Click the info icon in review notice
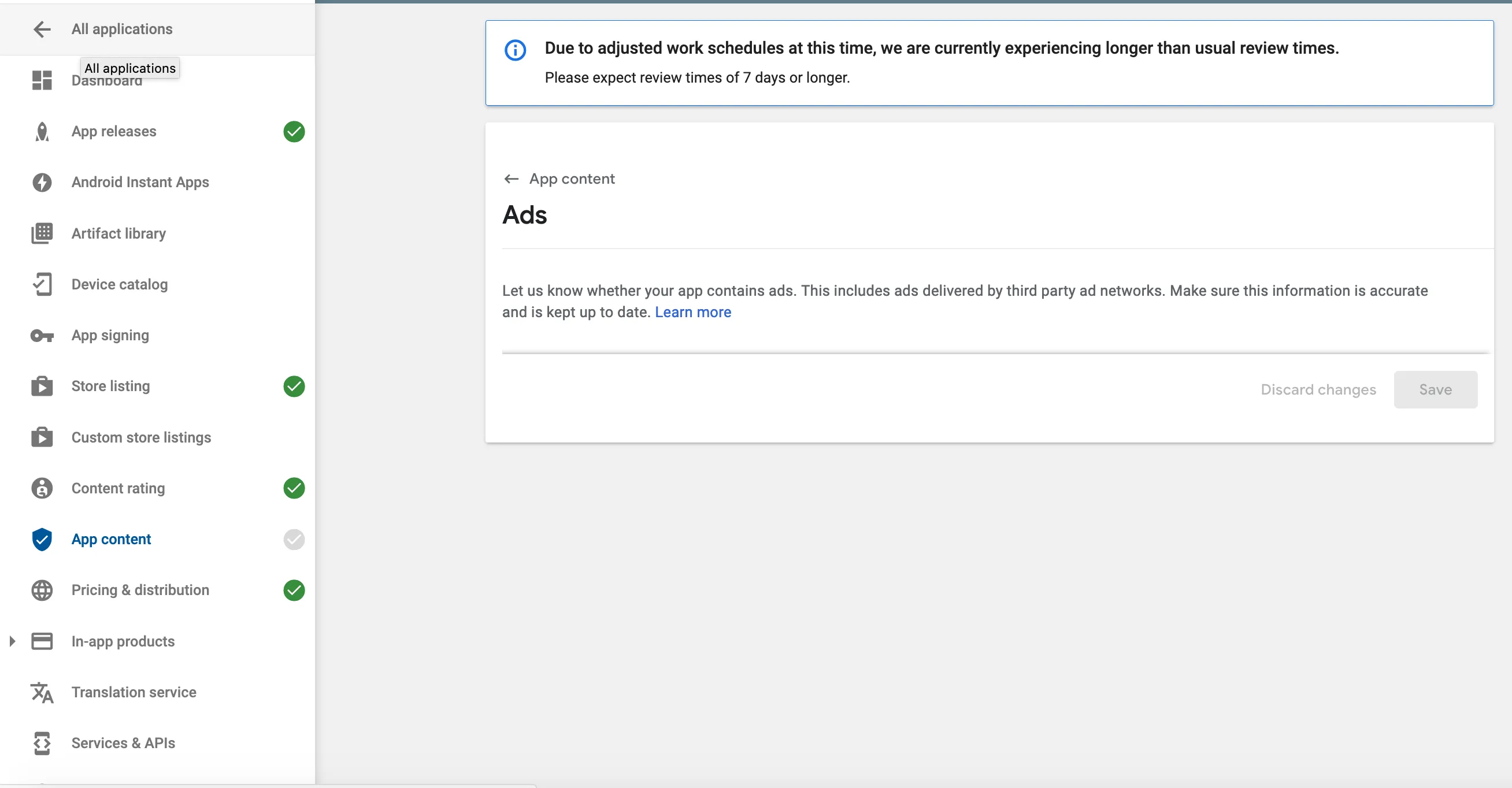 [515, 50]
